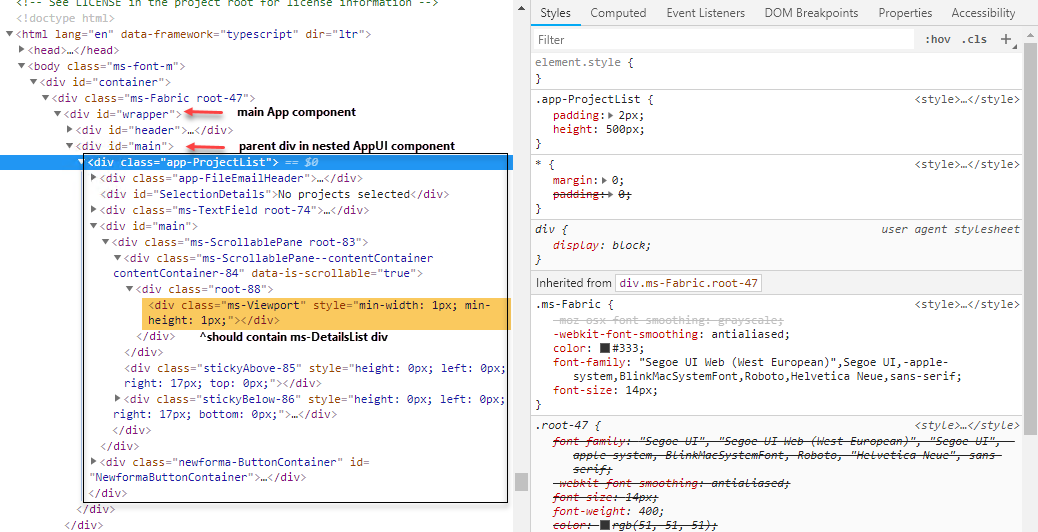Image resolution: width=1038 pixels, height=532 pixels.
Task: Click the display: block declaration
Action: pos(602,245)
